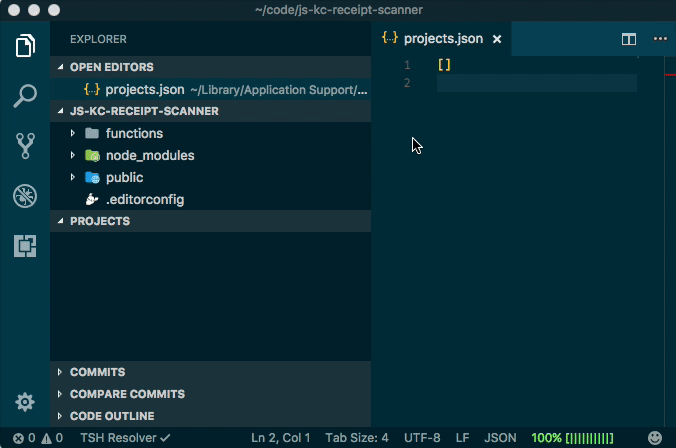Click the functions folder icon

pyautogui.click(x=92, y=133)
